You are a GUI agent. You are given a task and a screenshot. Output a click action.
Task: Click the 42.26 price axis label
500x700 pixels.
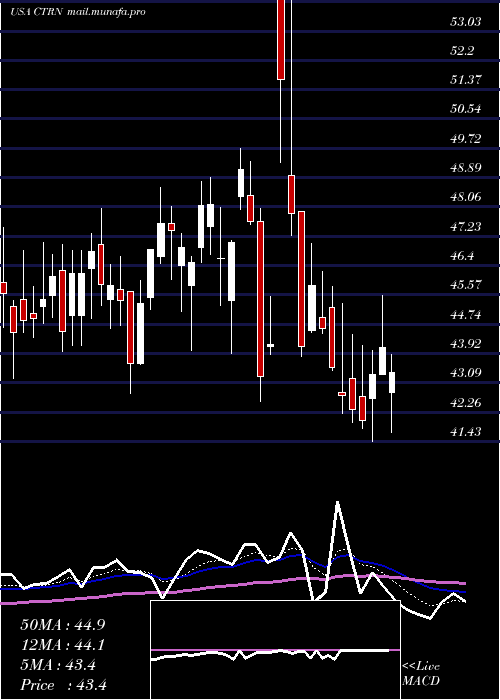pos(466,403)
